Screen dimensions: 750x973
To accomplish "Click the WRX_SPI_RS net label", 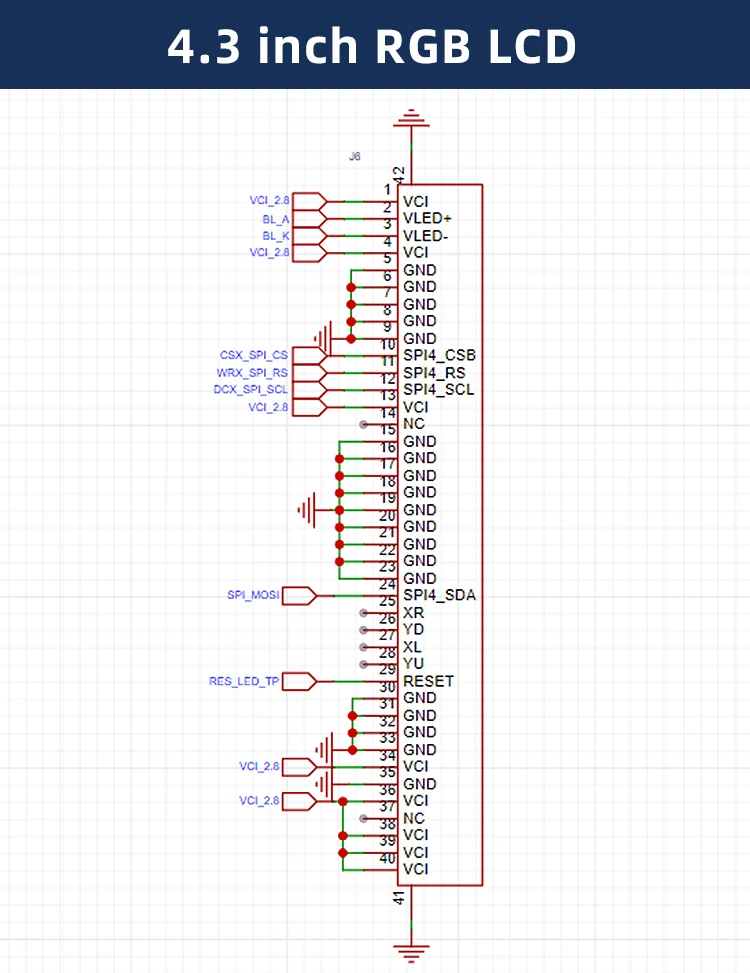I will 252,372.
